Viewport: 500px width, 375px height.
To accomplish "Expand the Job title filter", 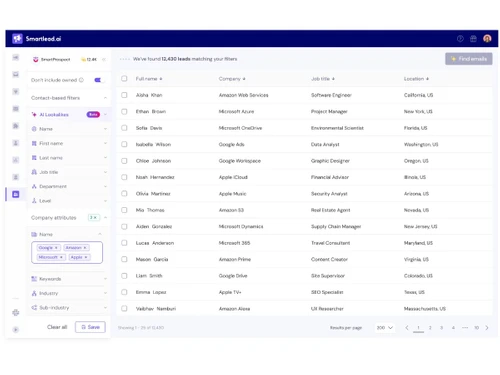I will (105, 172).
